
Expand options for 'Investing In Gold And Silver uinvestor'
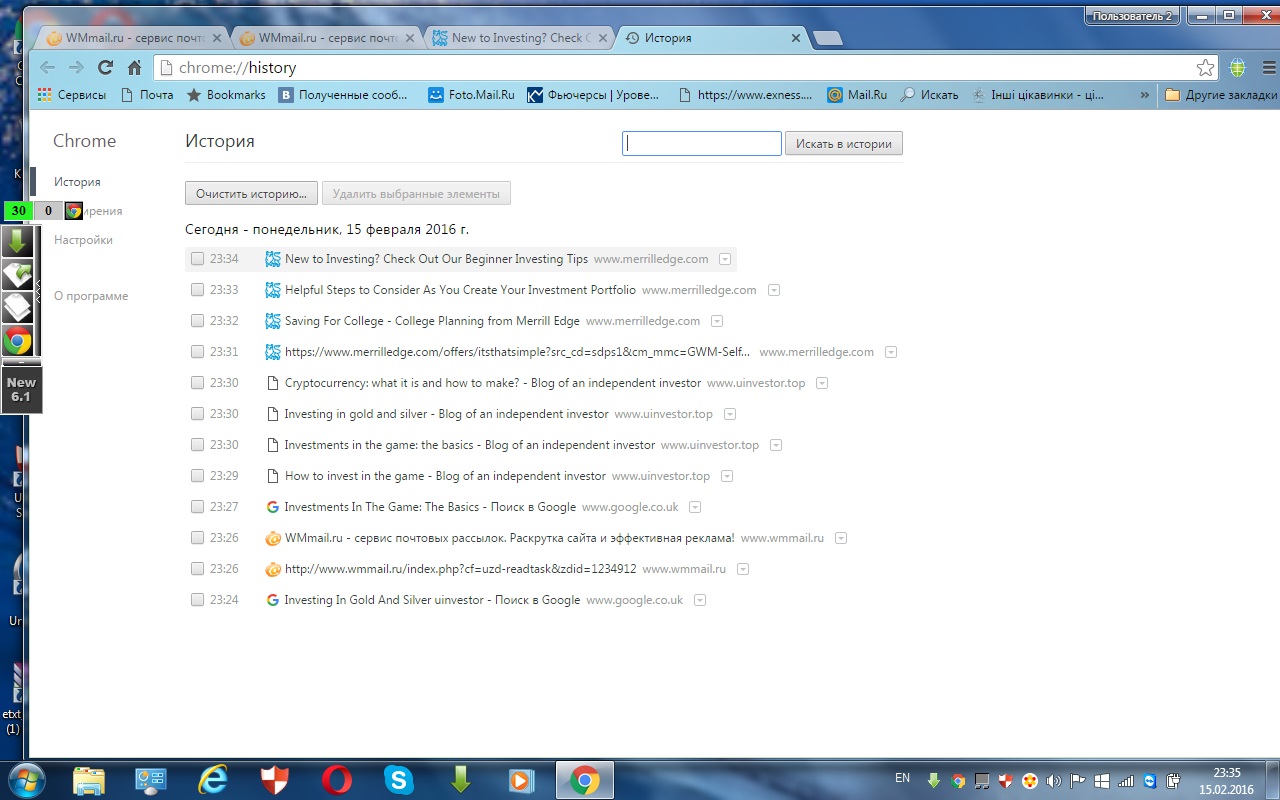click(x=700, y=600)
